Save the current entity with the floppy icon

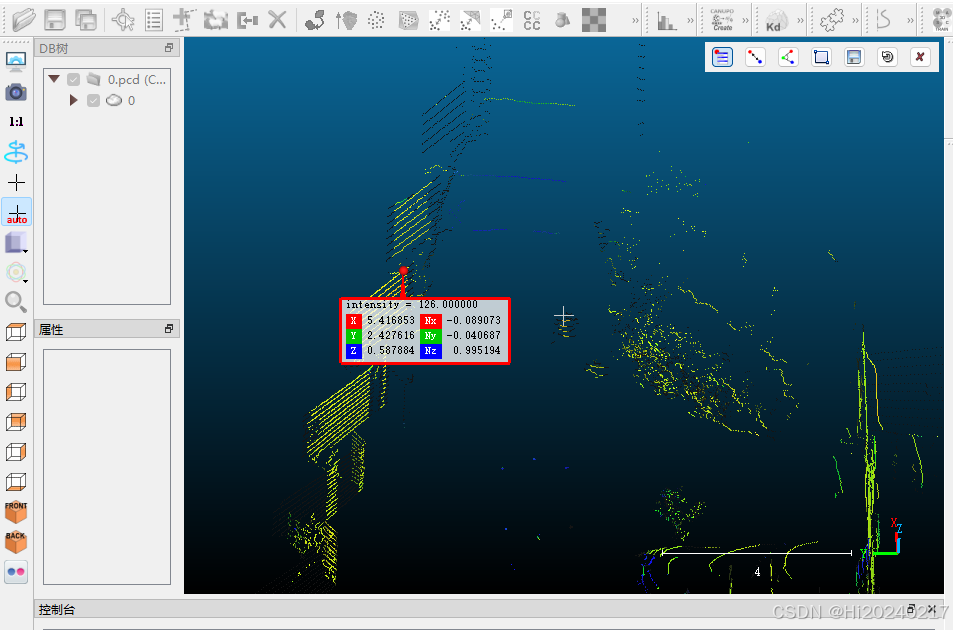tap(55, 20)
